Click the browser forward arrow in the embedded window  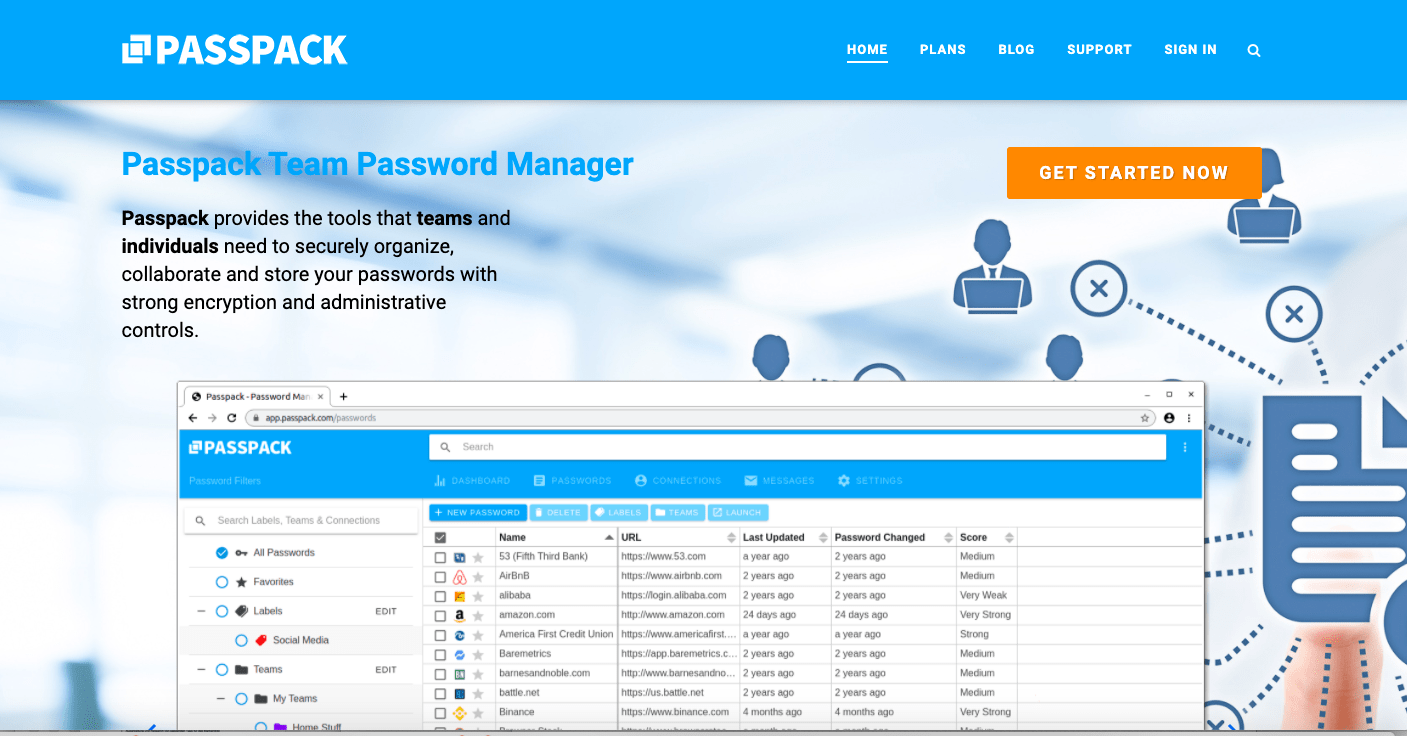click(213, 418)
